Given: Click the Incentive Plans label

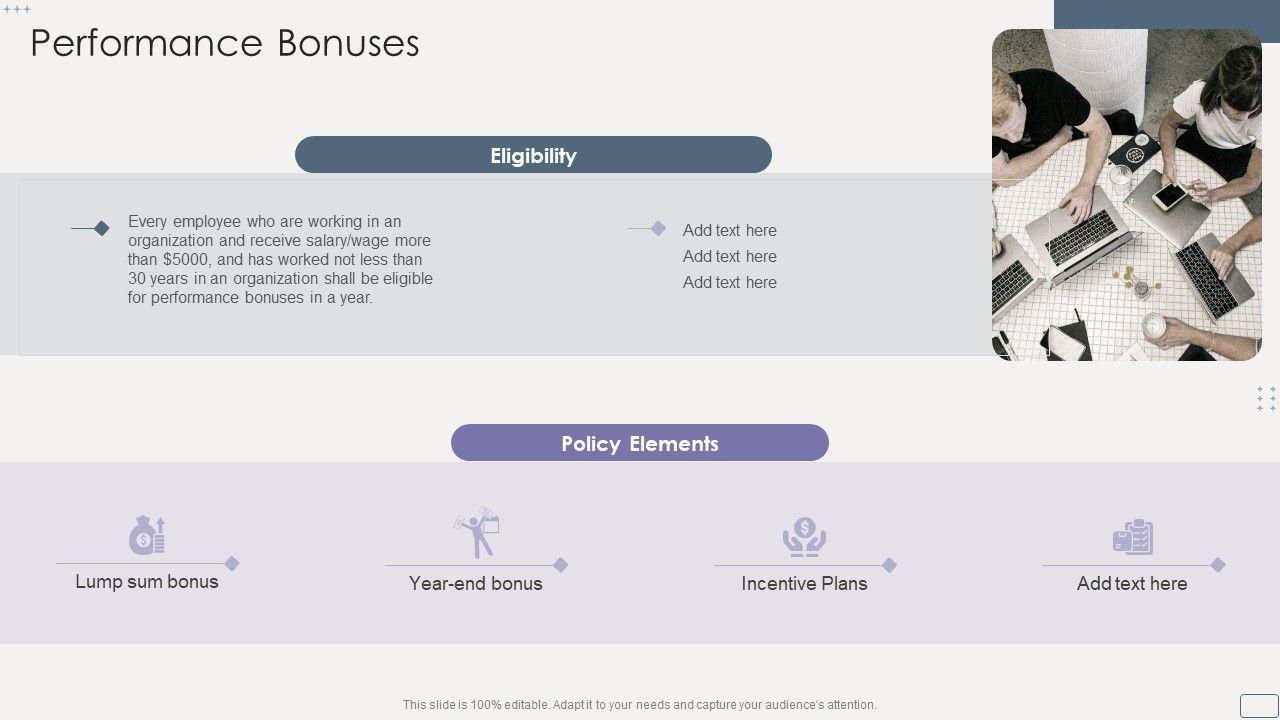Looking at the screenshot, I should pyautogui.click(x=804, y=584).
